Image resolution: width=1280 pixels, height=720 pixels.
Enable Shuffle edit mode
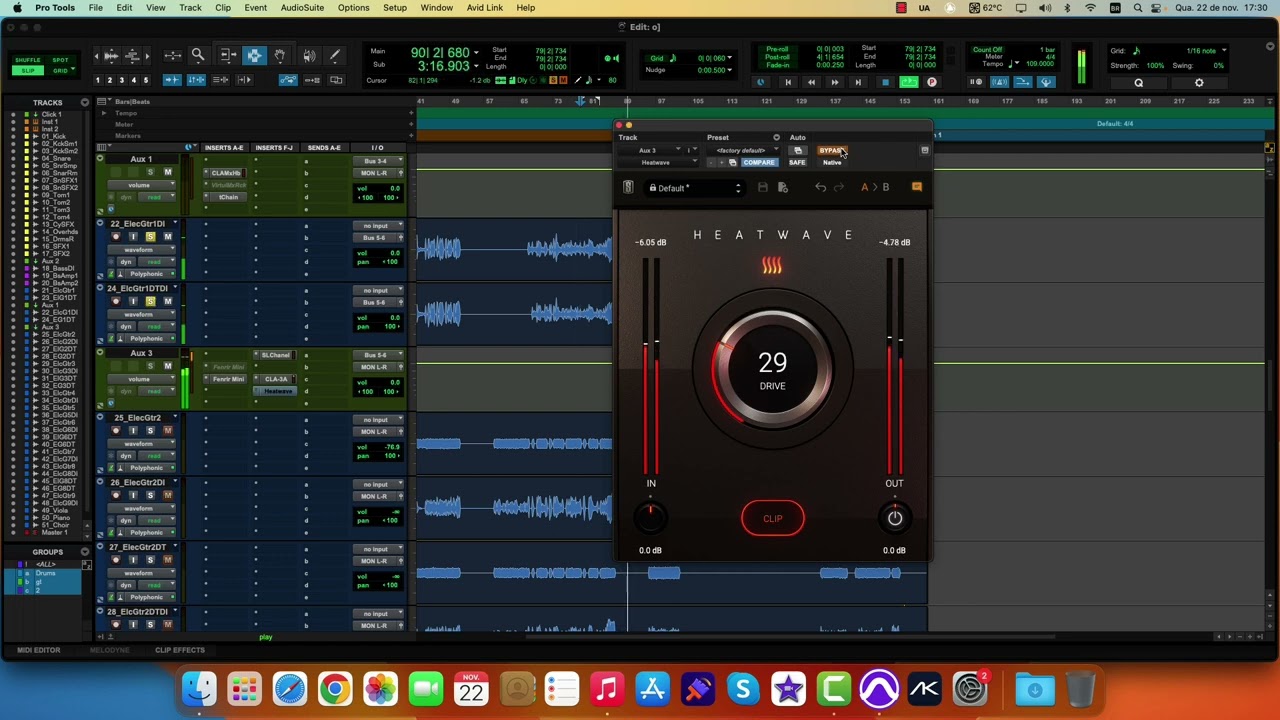(x=28, y=60)
